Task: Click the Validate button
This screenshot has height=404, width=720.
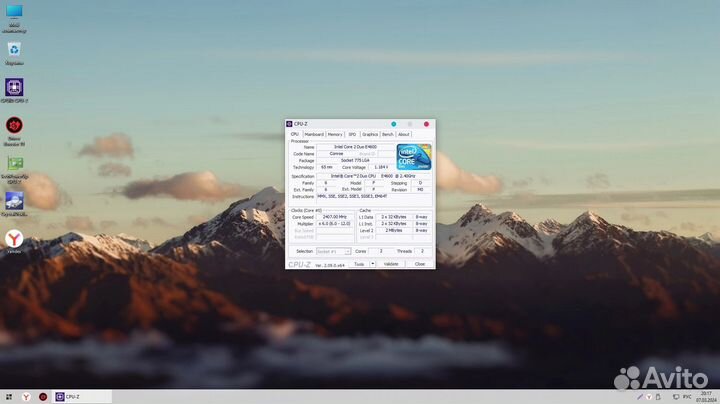Action: 391,264
